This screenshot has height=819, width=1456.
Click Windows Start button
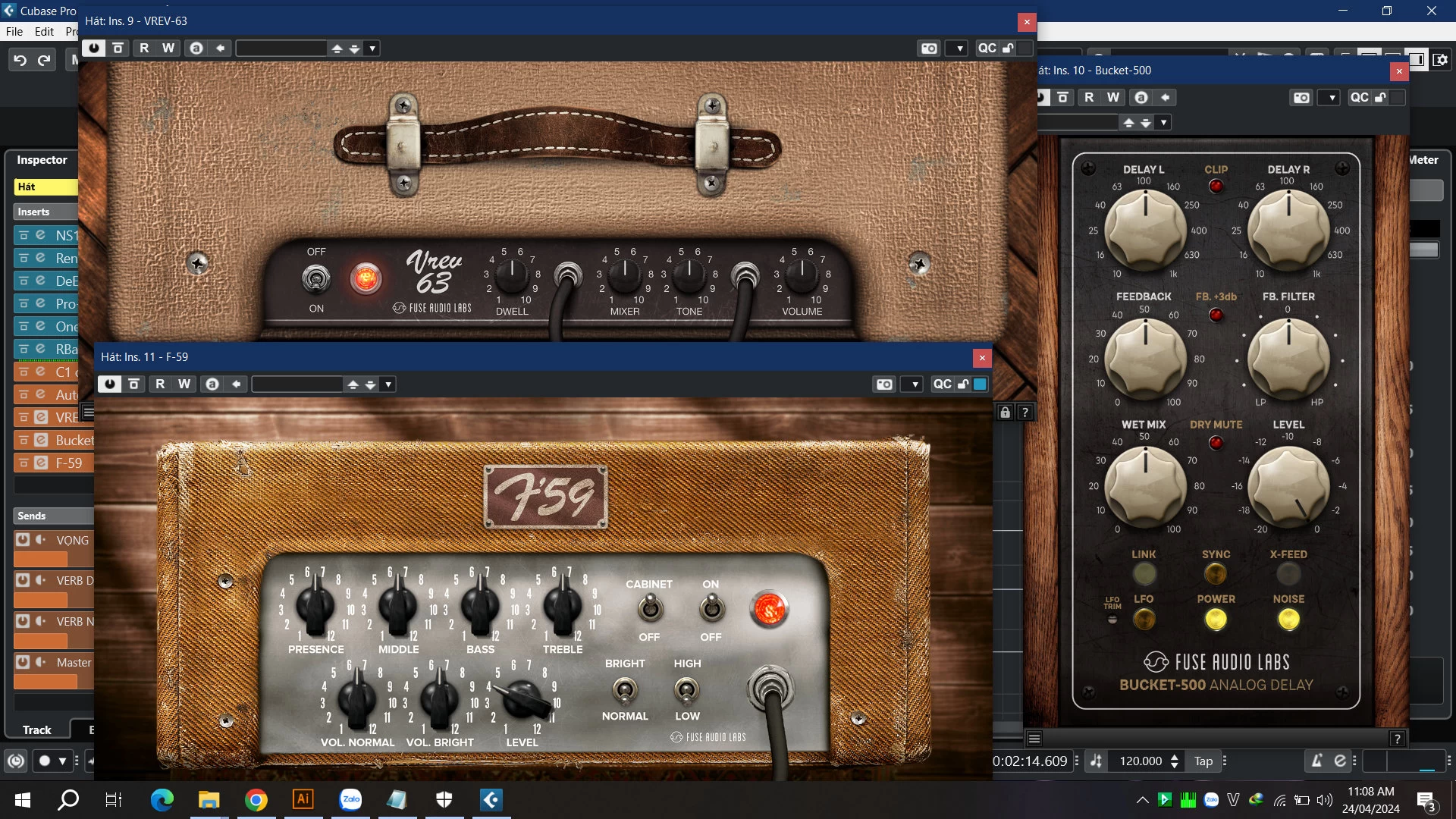click(x=23, y=800)
